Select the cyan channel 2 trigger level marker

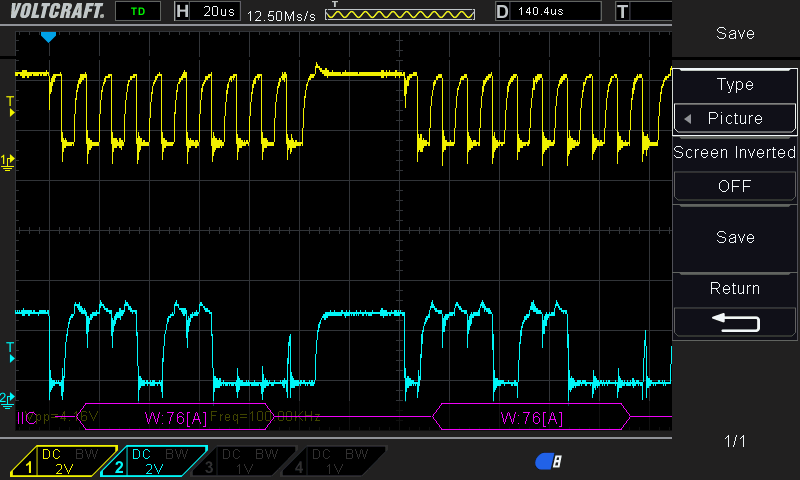pyautogui.click(x=10, y=351)
